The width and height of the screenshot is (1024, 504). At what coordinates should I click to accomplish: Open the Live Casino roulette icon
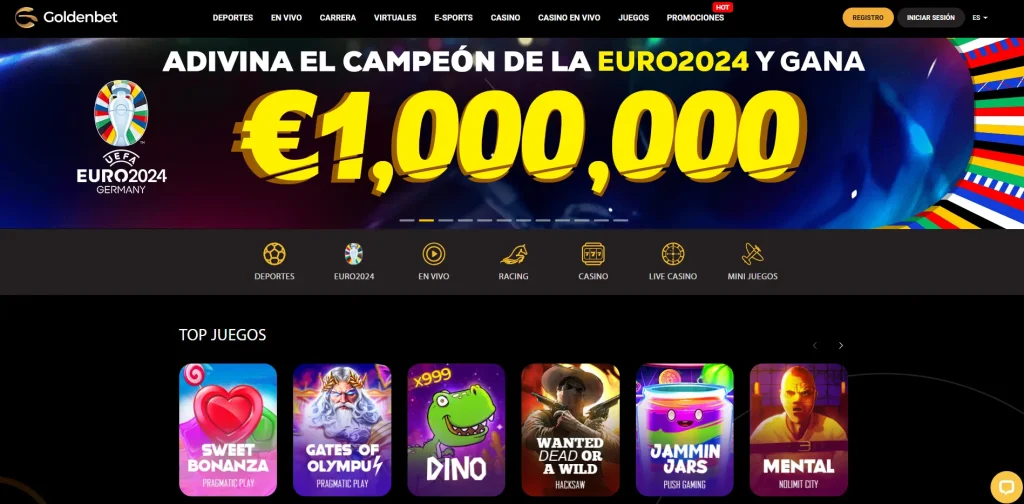pos(673,254)
